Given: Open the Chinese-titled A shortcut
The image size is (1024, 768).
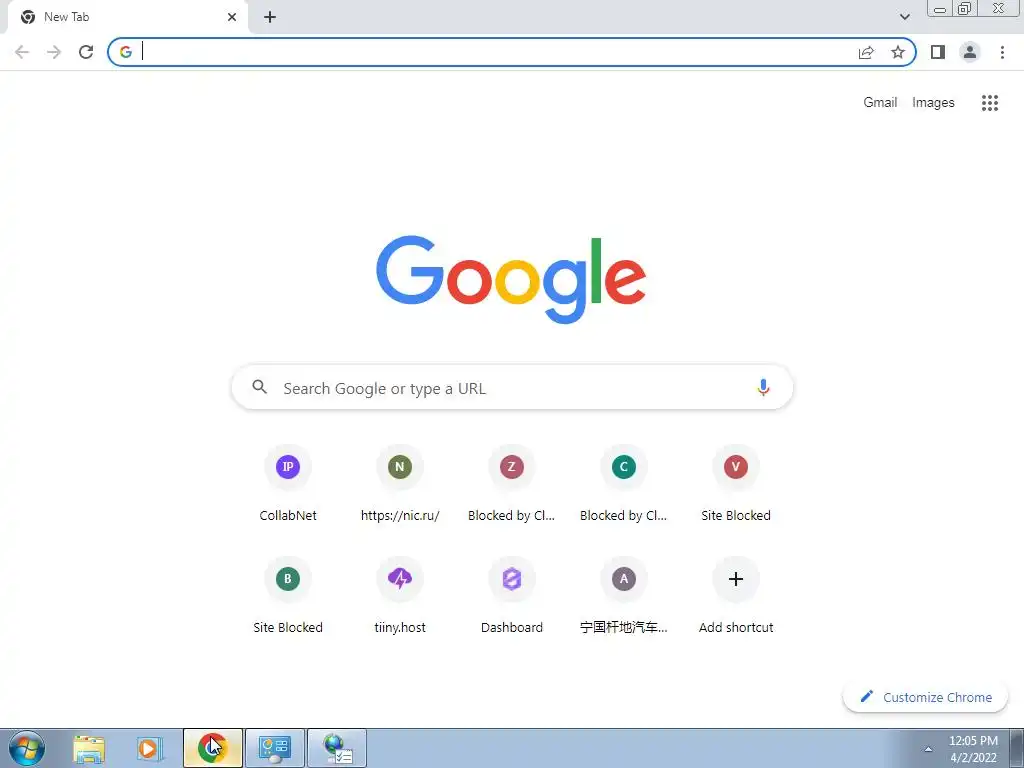Looking at the screenshot, I should coord(624,596).
